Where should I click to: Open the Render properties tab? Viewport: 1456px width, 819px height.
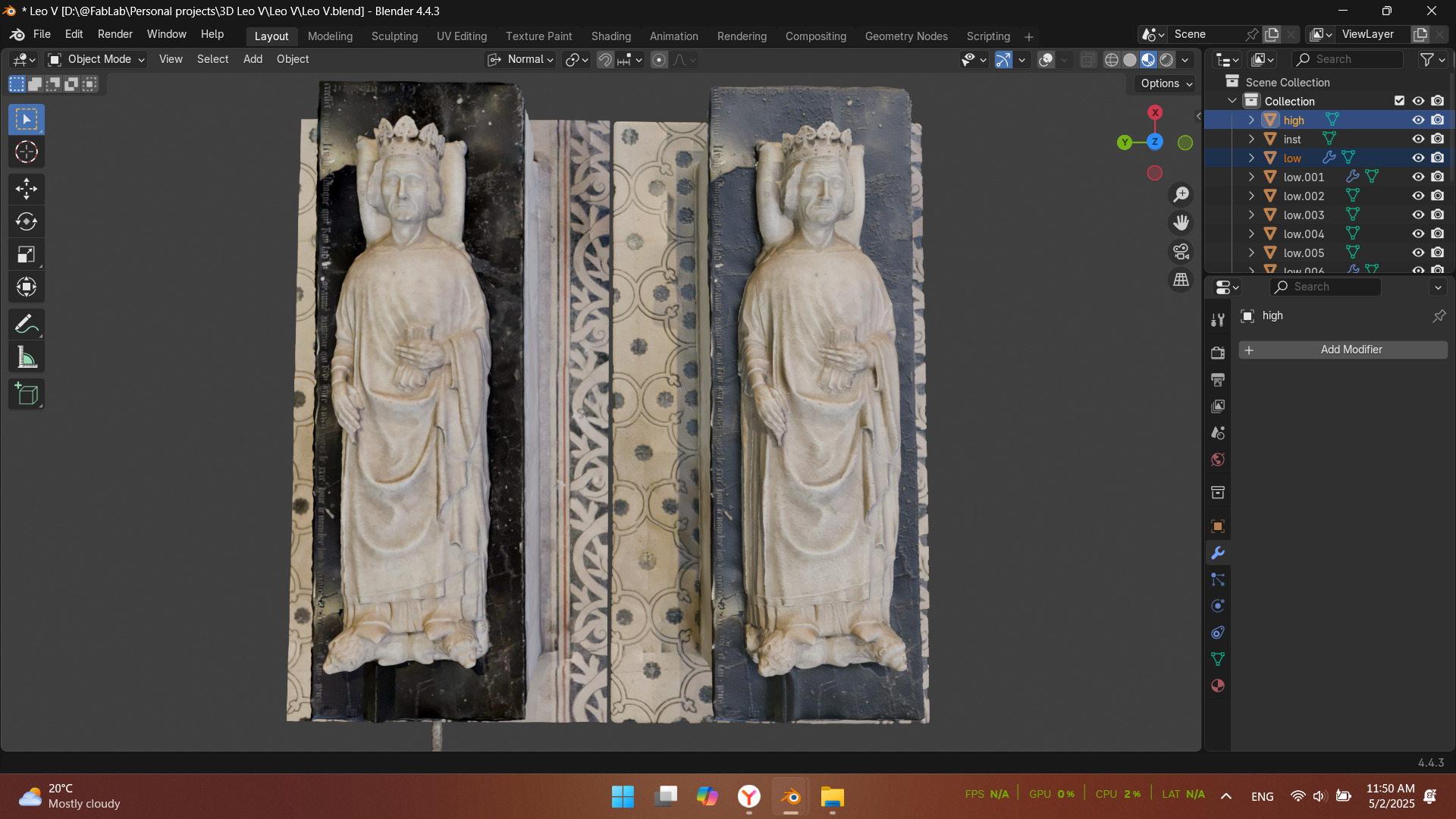[1218, 353]
